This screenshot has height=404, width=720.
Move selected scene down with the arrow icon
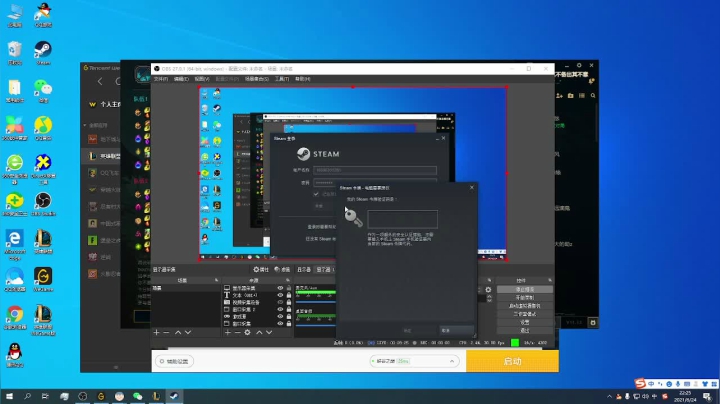188,332
